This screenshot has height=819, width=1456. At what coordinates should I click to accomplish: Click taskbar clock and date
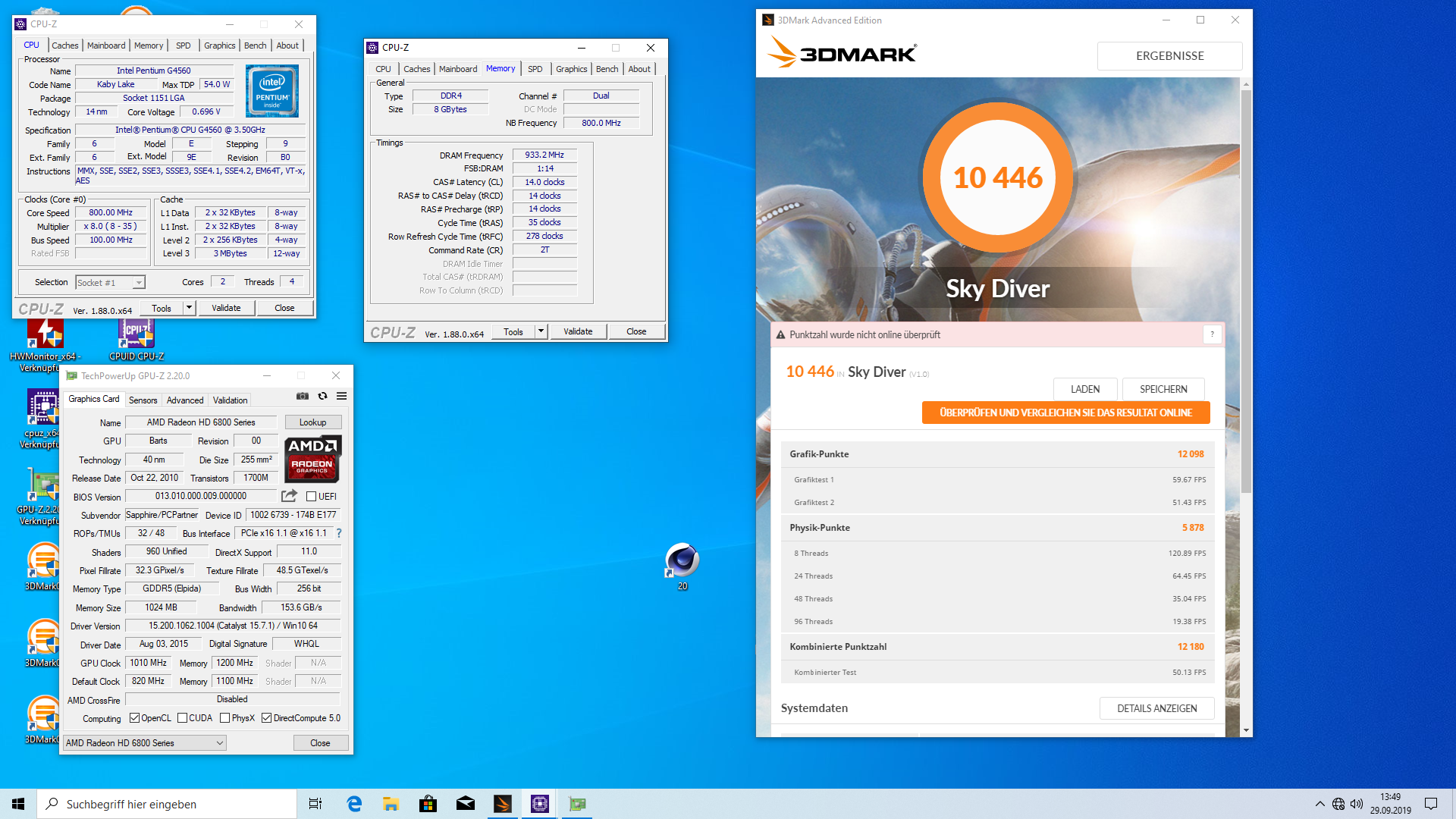coord(1390,804)
